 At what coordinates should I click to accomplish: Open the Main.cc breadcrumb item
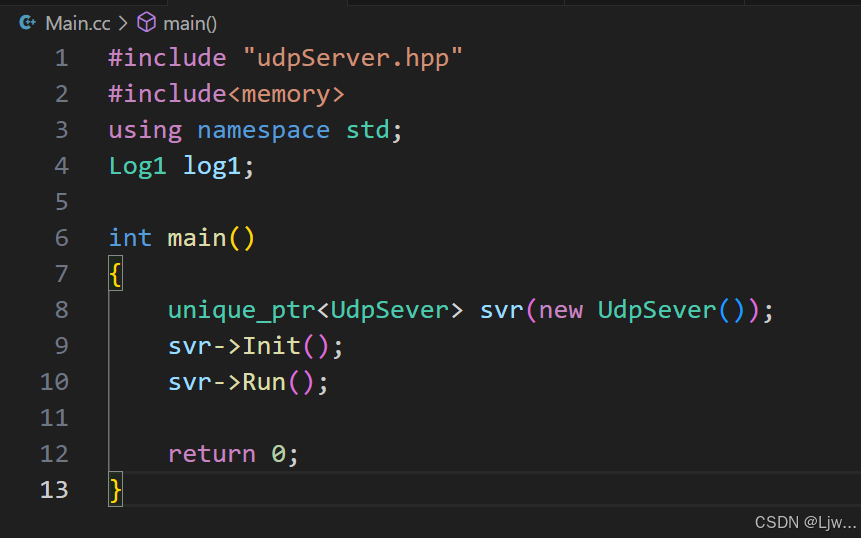(x=78, y=23)
